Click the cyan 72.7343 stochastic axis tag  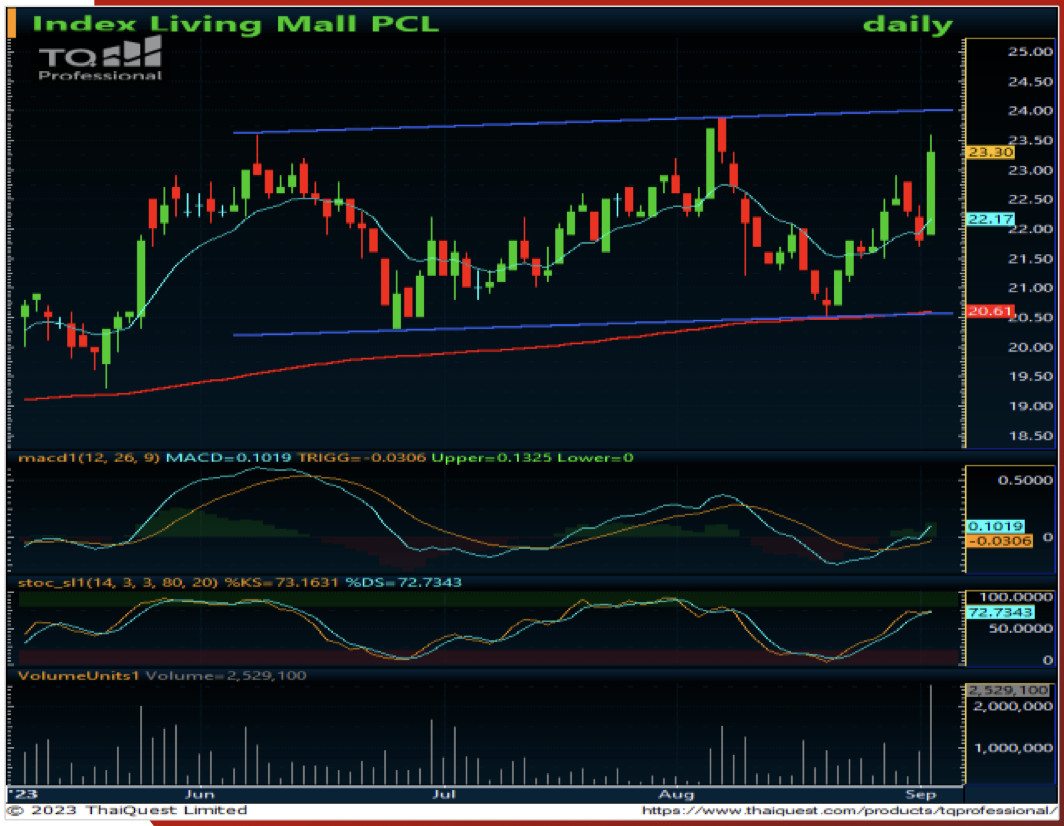(x=1000, y=613)
